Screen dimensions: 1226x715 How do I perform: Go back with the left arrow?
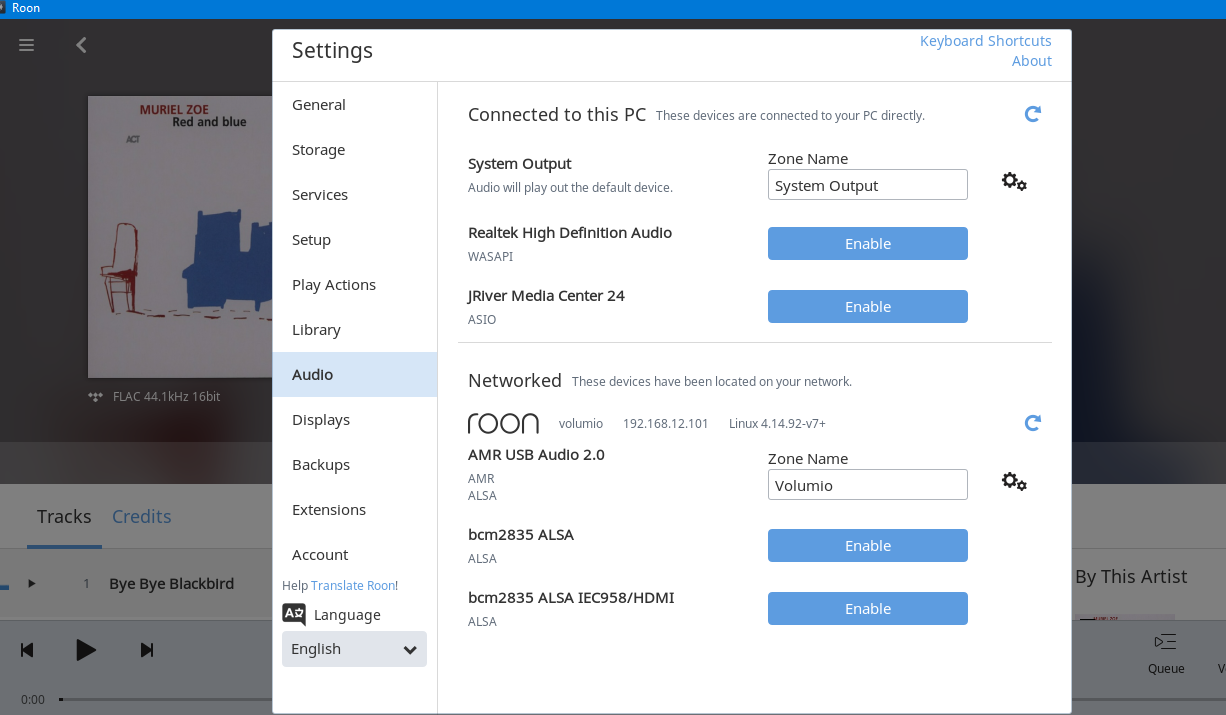click(81, 45)
